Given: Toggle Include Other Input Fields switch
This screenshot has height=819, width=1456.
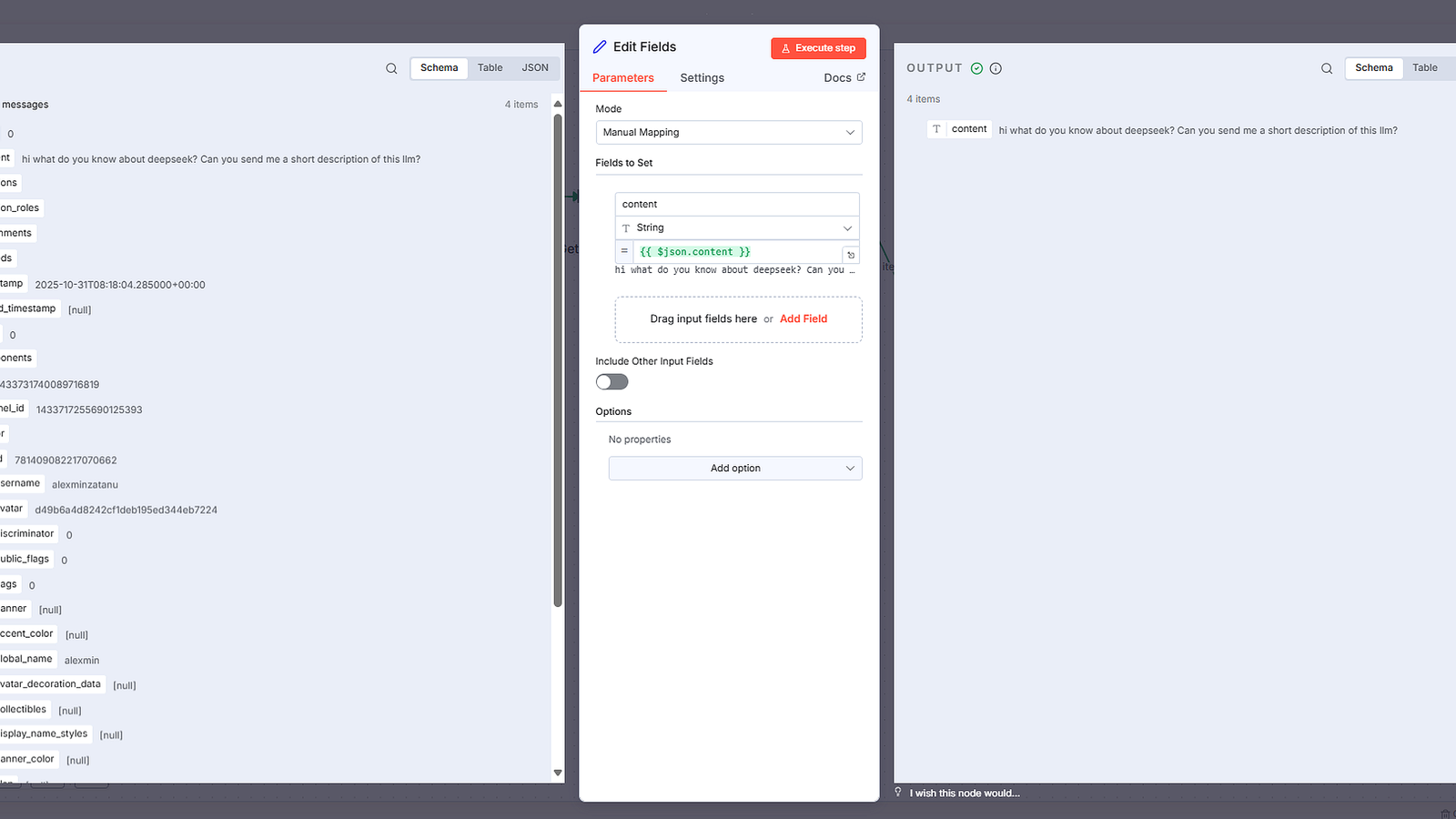Looking at the screenshot, I should pyautogui.click(x=612, y=382).
